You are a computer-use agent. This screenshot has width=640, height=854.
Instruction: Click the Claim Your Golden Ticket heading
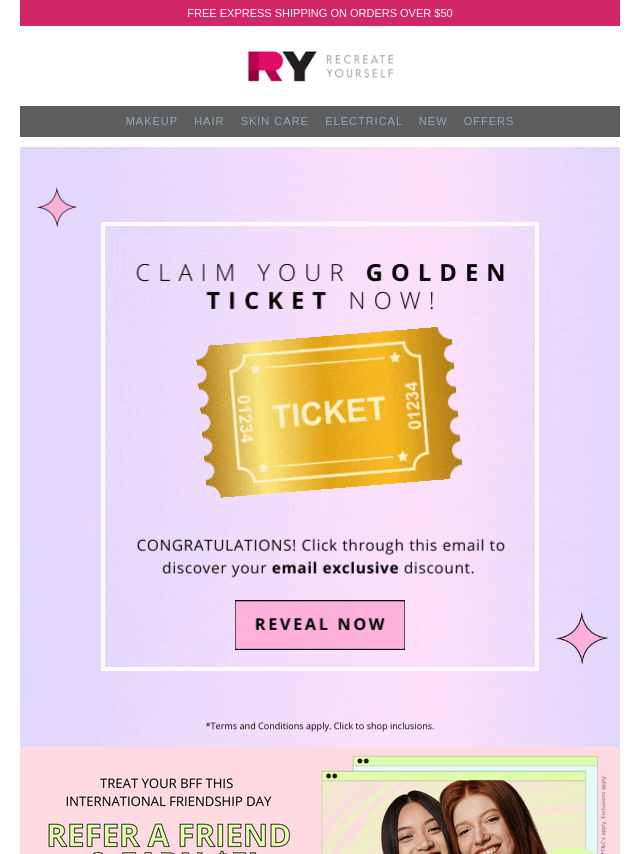(321, 286)
